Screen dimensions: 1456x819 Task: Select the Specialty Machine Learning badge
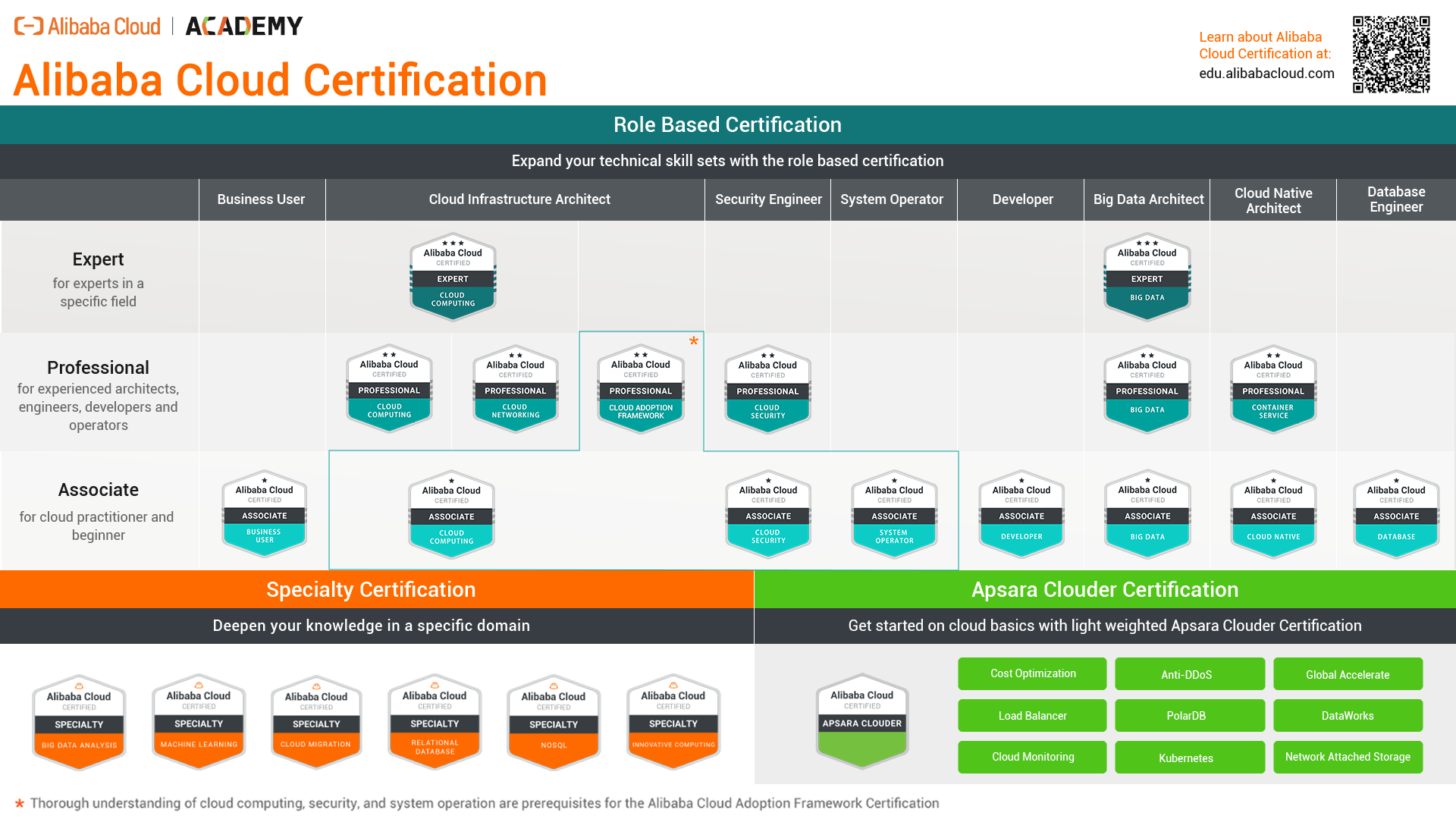(x=198, y=721)
